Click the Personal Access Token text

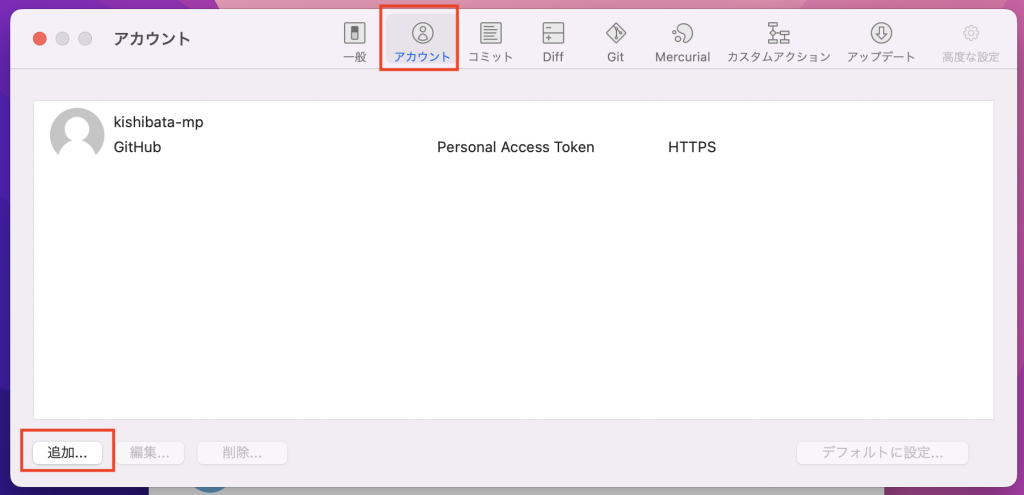tap(515, 148)
